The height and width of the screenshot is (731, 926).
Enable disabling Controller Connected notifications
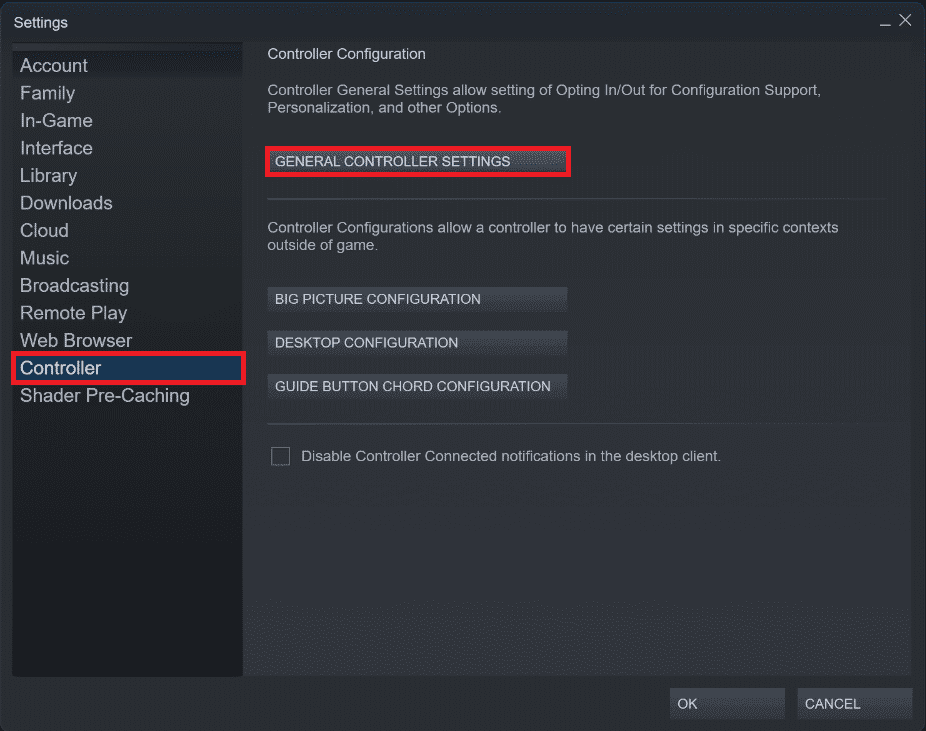pyautogui.click(x=280, y=456)
